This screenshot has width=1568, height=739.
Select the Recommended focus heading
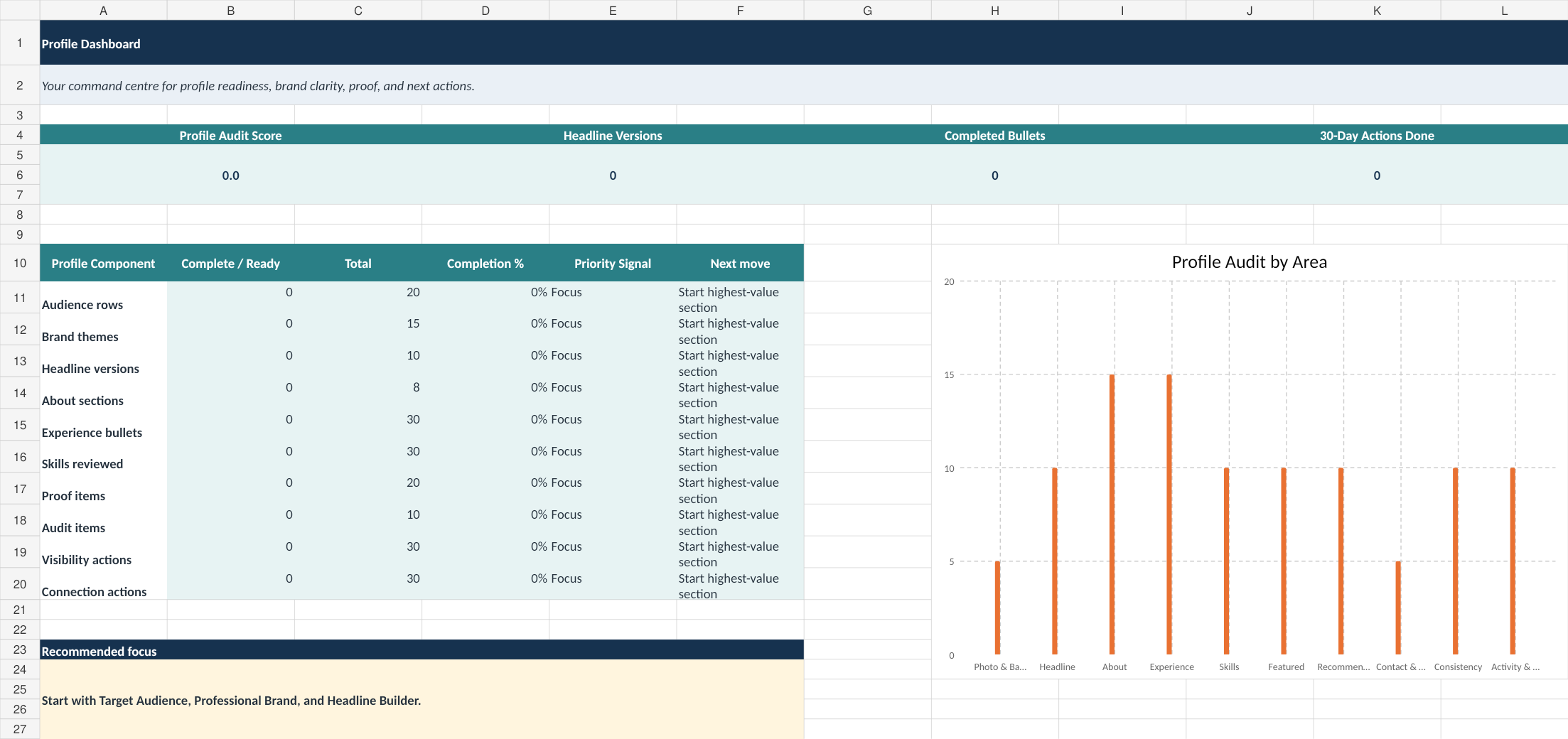click(421, 650)
